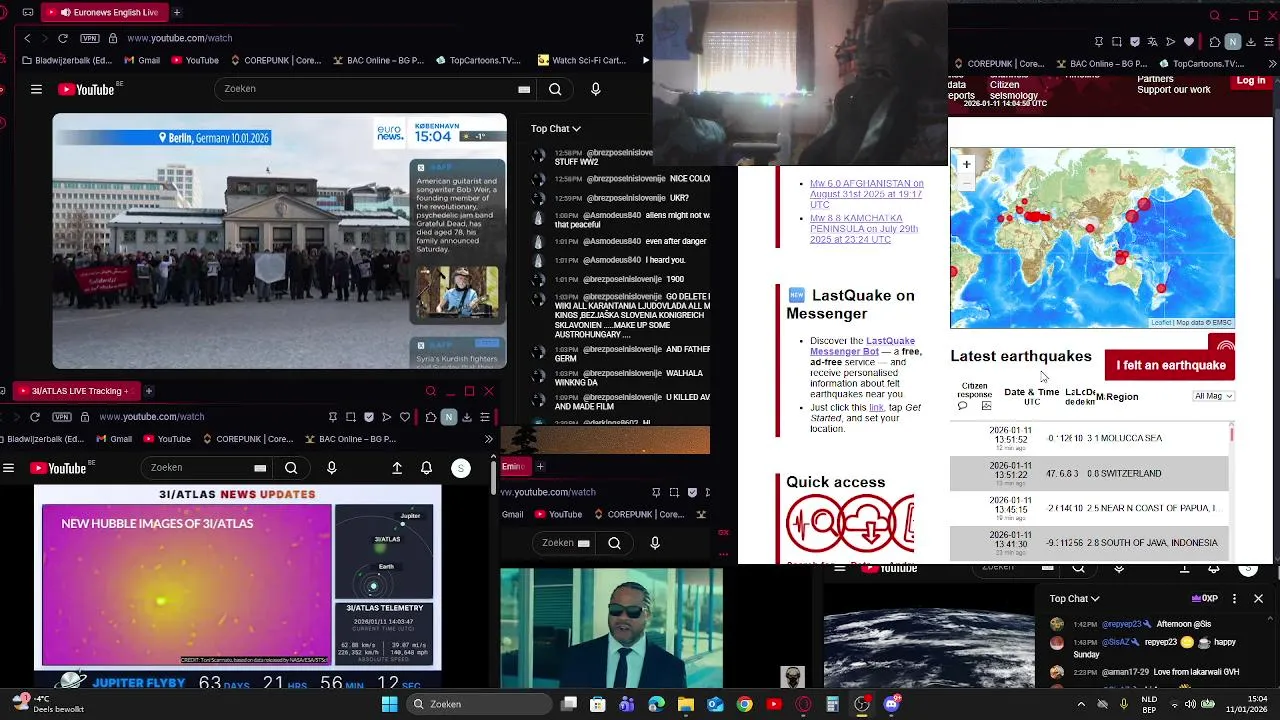Focus the Zoeken field in the 3I/ATLAS YouTube window
The width and height of the screenshot is (1280, 720).
coord(205,468)
